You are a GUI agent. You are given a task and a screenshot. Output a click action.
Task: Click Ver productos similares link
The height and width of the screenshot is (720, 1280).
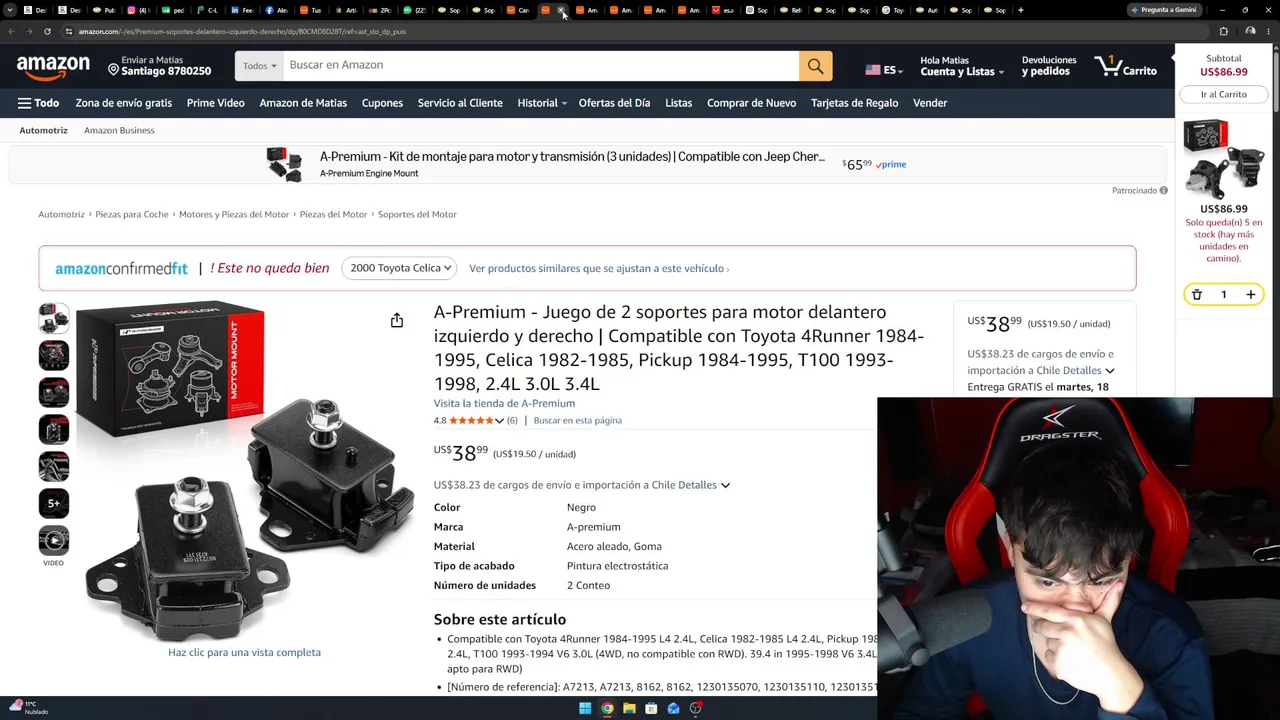(x=599, y=268)
